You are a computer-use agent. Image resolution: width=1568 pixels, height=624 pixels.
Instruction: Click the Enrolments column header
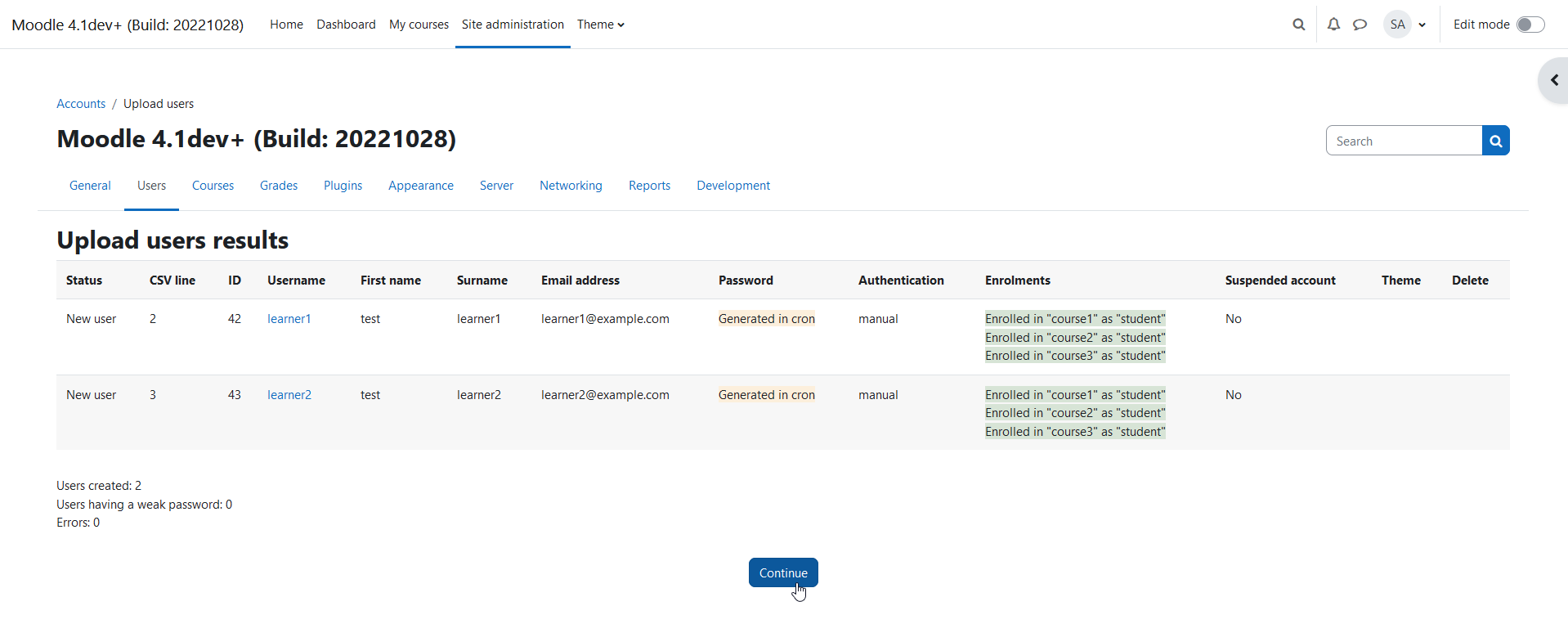point(1018,281)
